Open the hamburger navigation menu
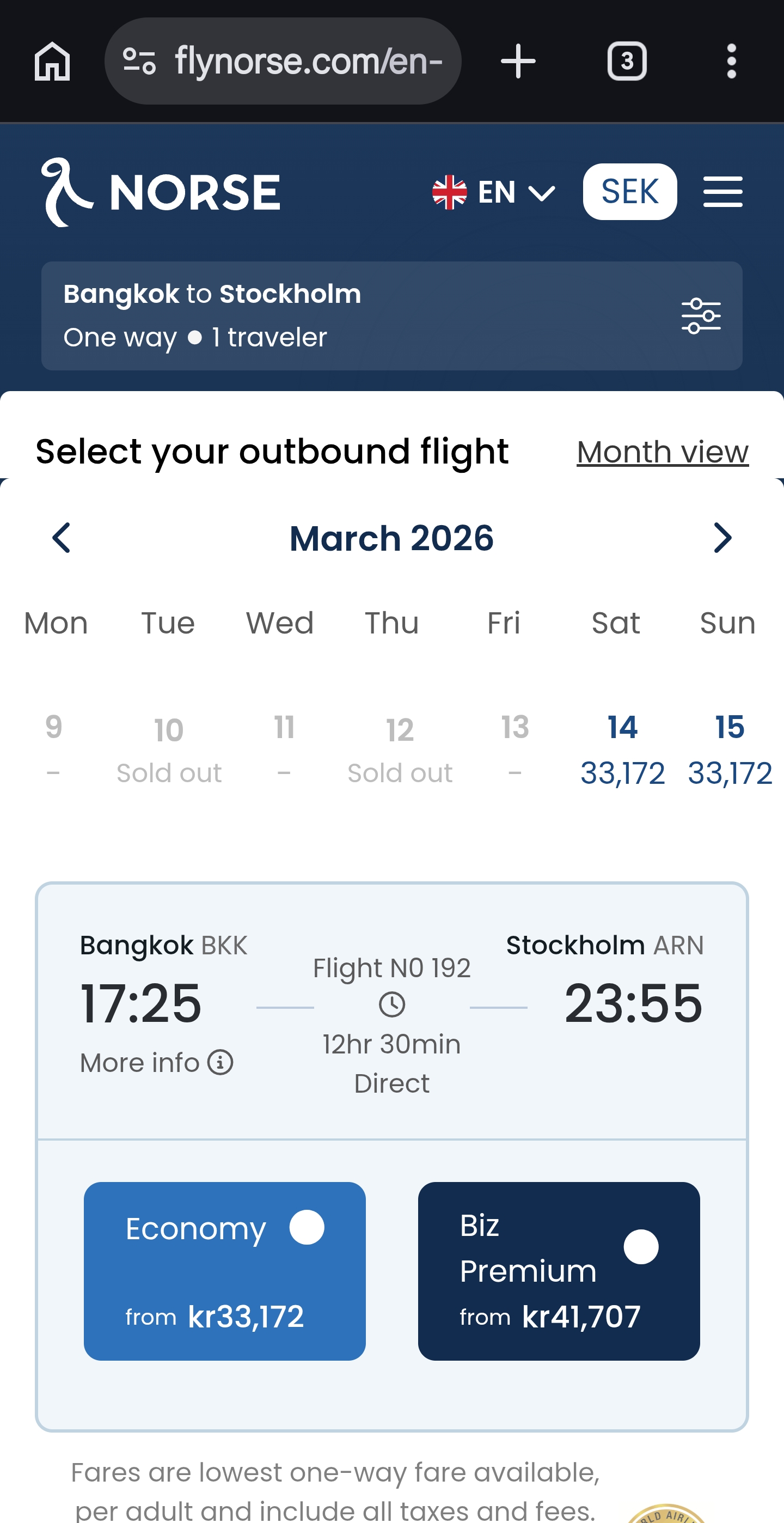This screenshot has height=1523, width=784. pos(722,192)
